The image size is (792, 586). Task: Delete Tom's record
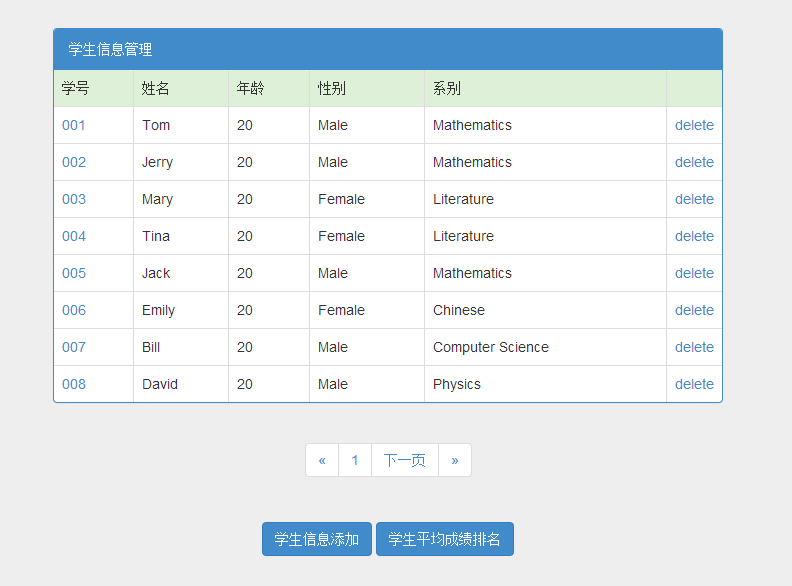[x=694, y=125]
